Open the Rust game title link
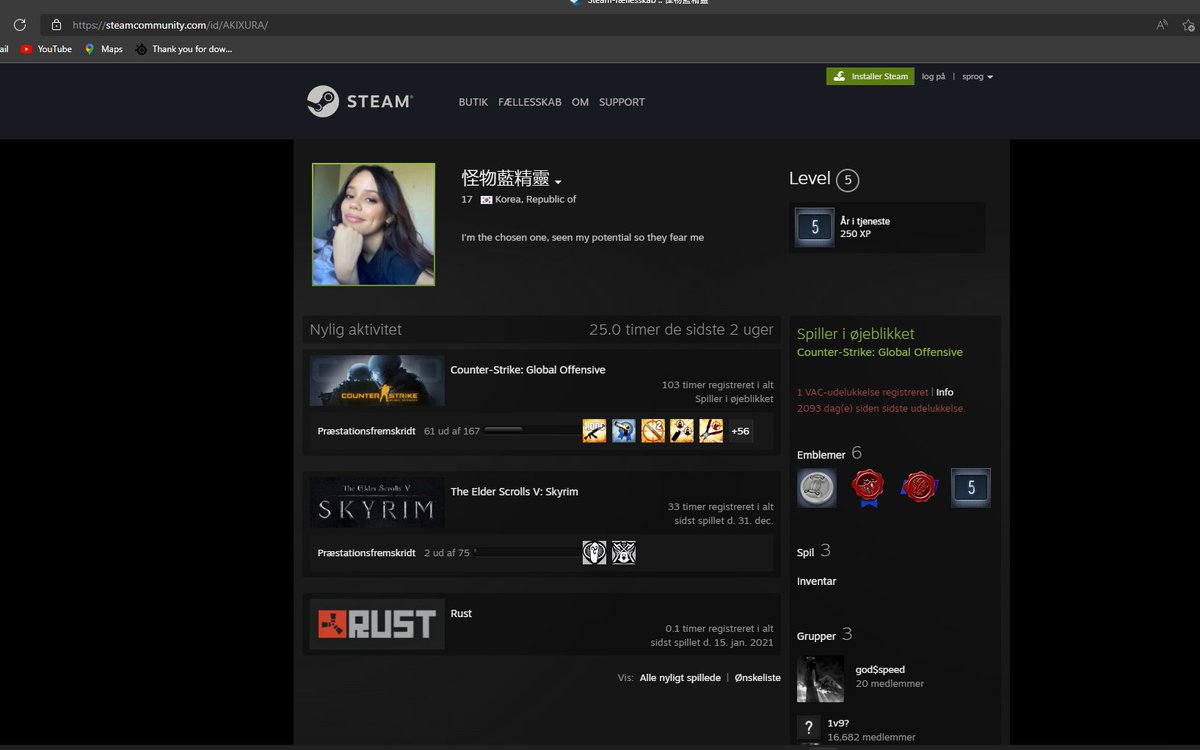The width and height of the screenshot is (1200, 750). pos(461,614)
